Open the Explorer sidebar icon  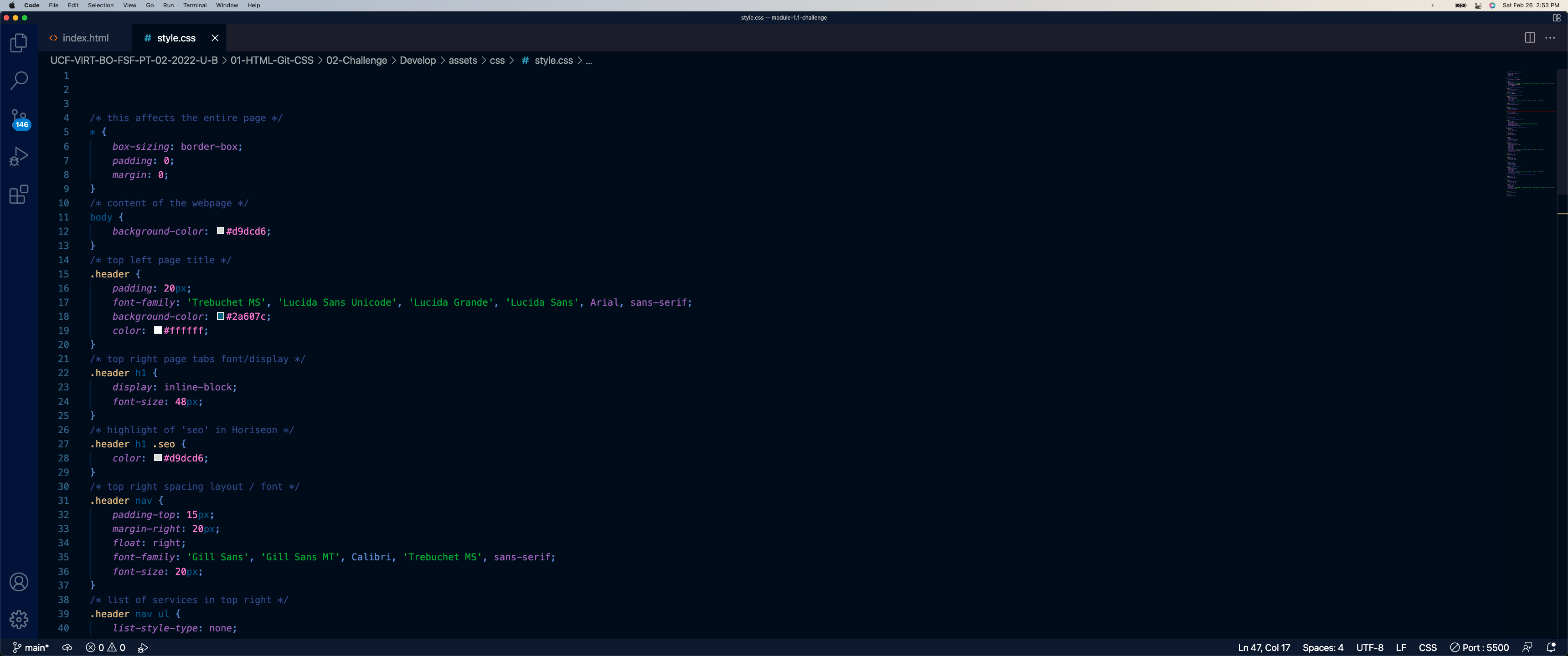point(19,43)
